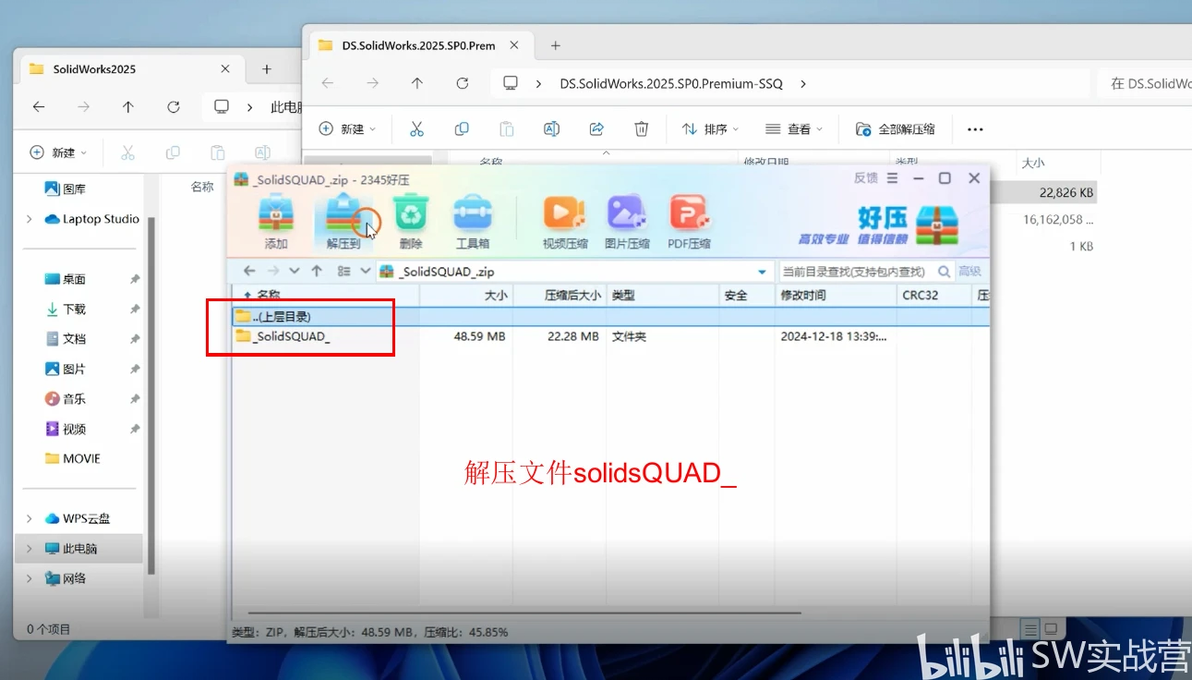Open the 新建 dropdown in SolidWorks2025 window
1192x680 pixels.
(58, 153)
